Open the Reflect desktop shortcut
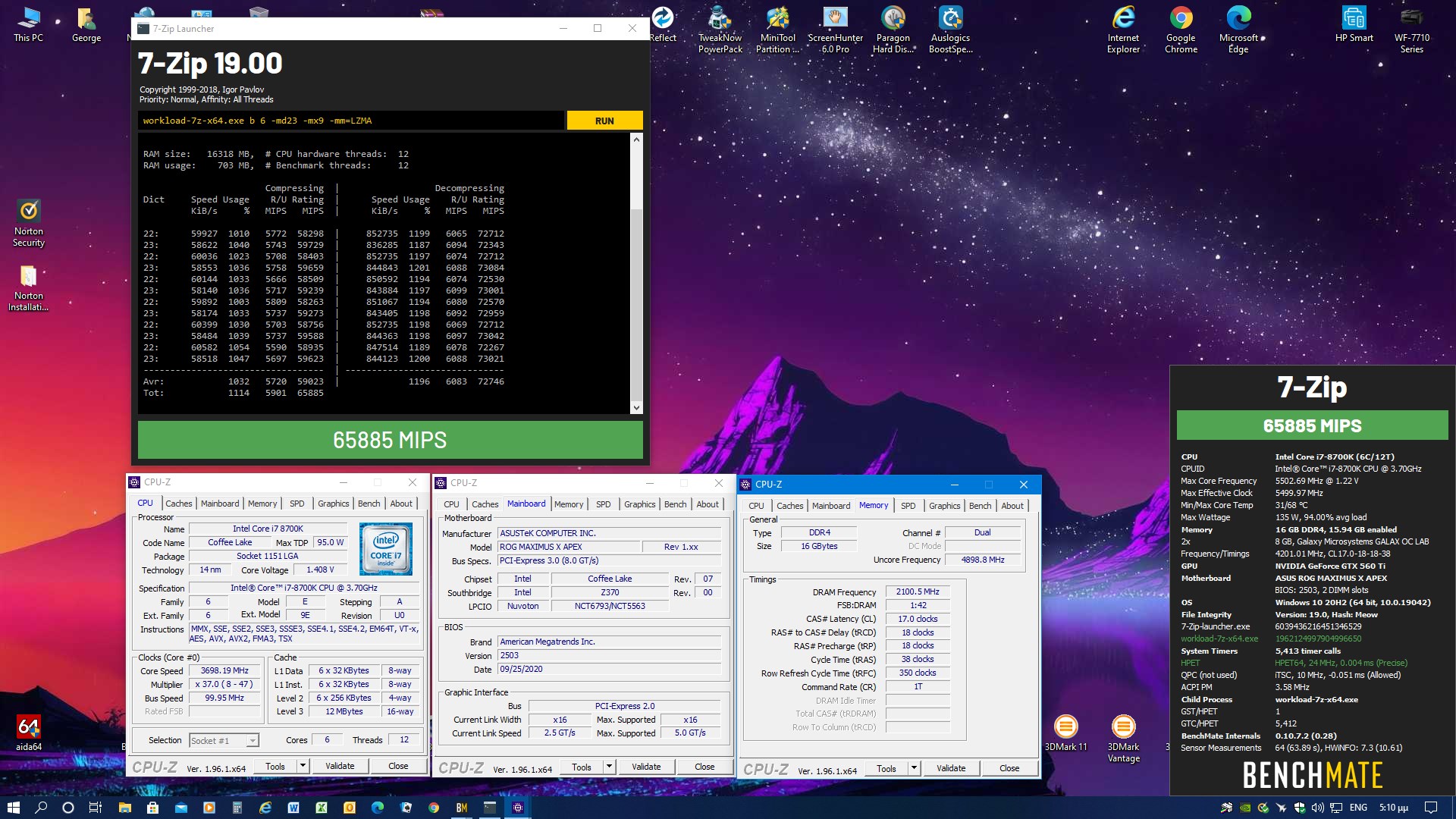1456x819 pixels. coord(662,24)
